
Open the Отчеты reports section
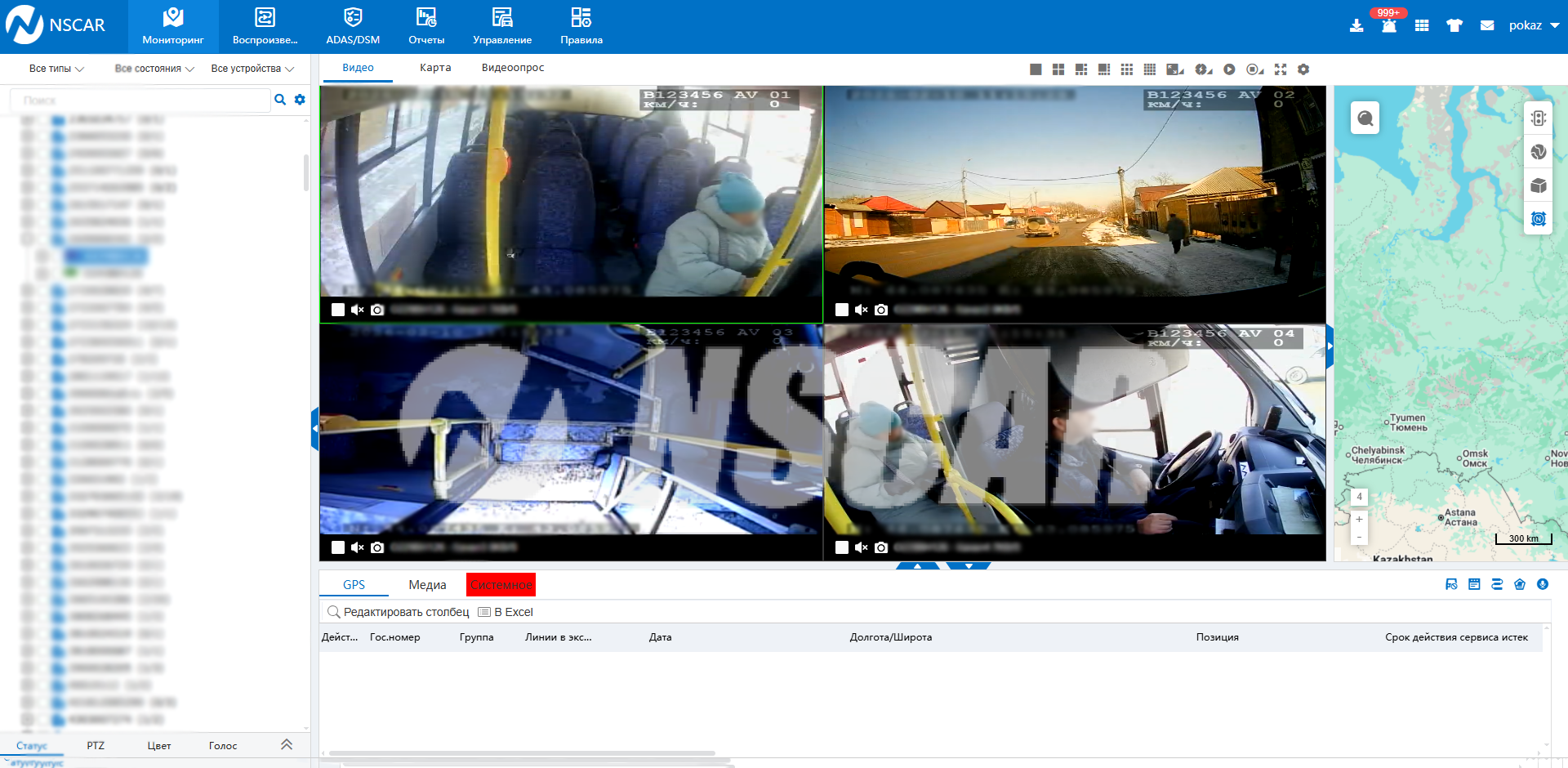[426, 27]
